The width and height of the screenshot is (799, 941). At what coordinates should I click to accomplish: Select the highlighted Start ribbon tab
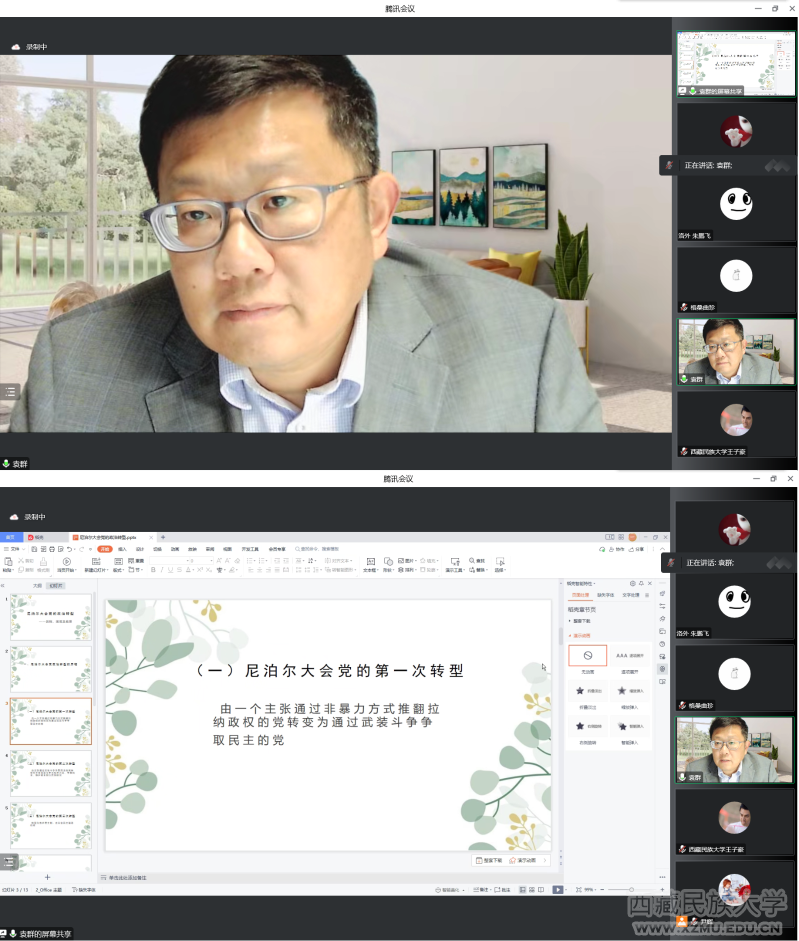click(105, 549)
